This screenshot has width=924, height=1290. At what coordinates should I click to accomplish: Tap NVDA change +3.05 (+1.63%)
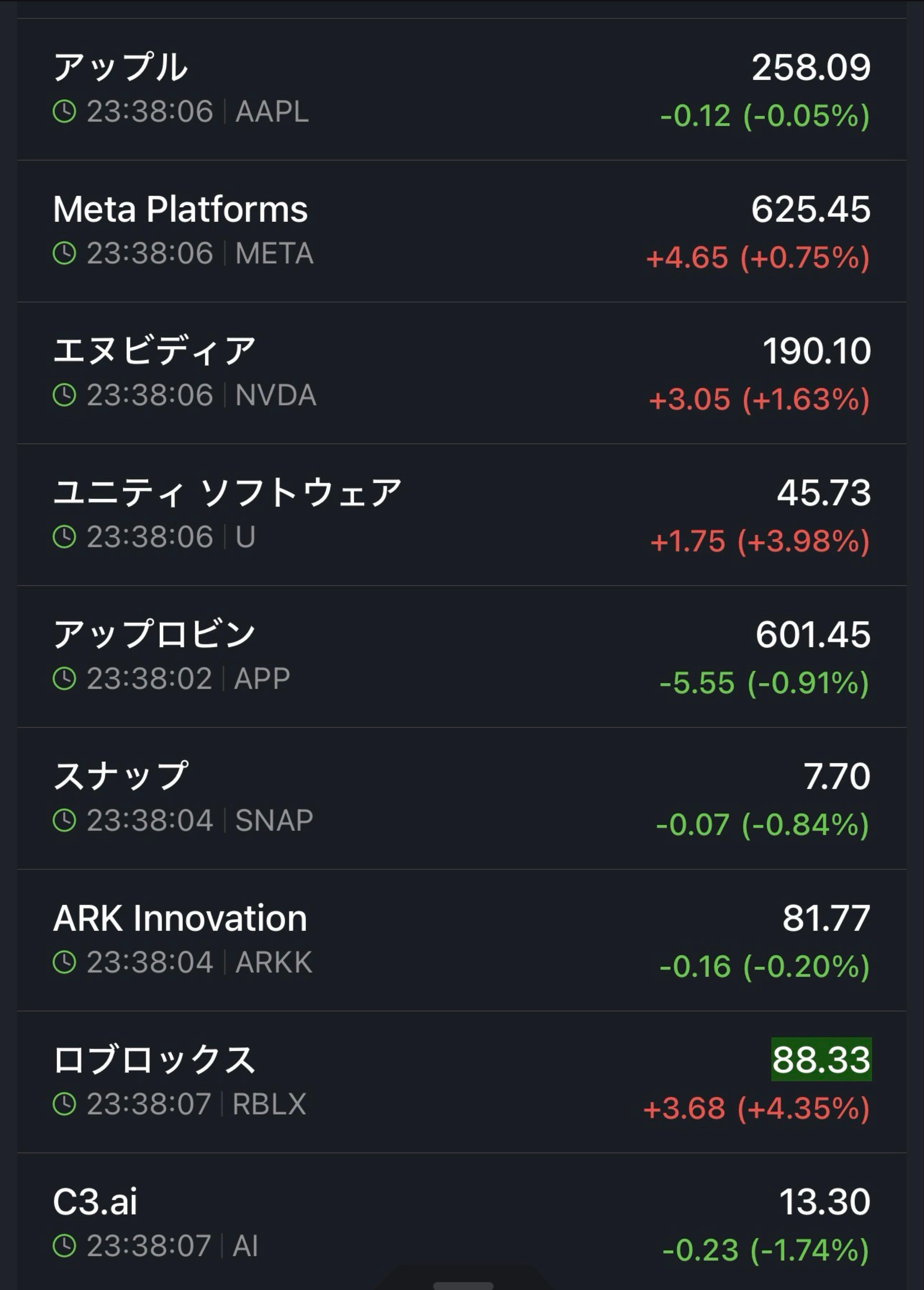759,399
